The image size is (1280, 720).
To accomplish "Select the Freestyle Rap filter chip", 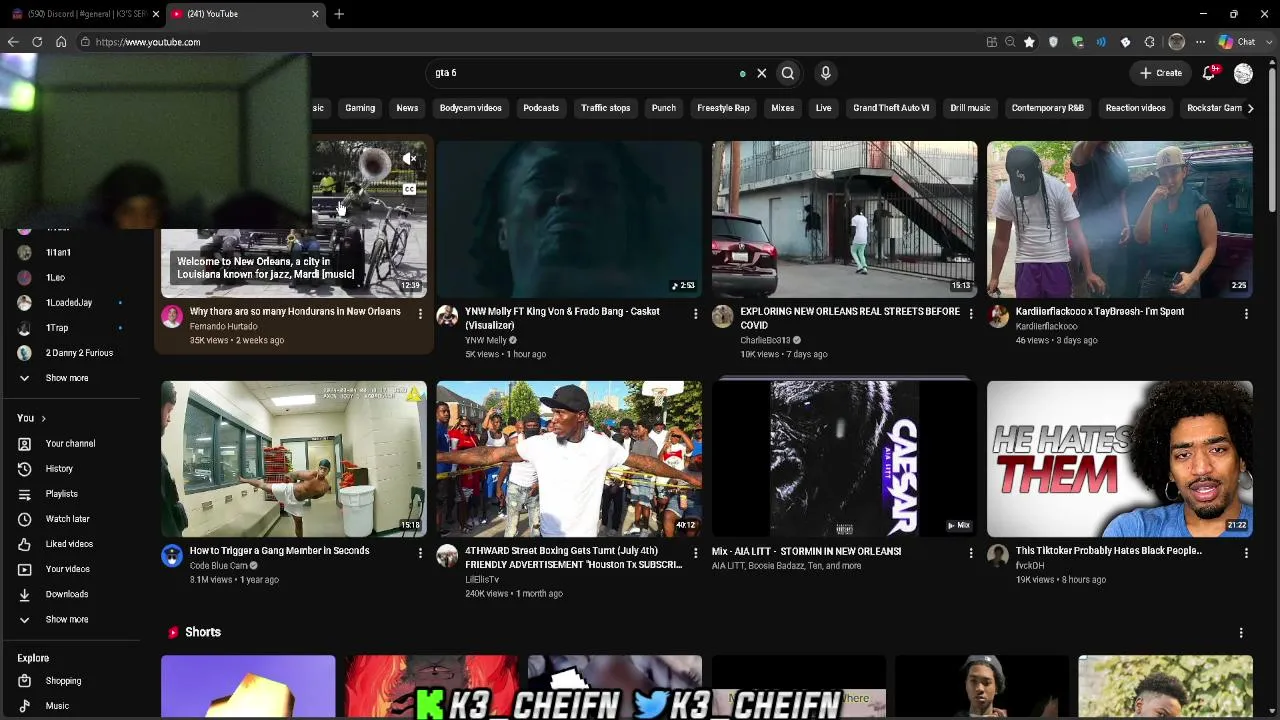I will tap(723, 108).
